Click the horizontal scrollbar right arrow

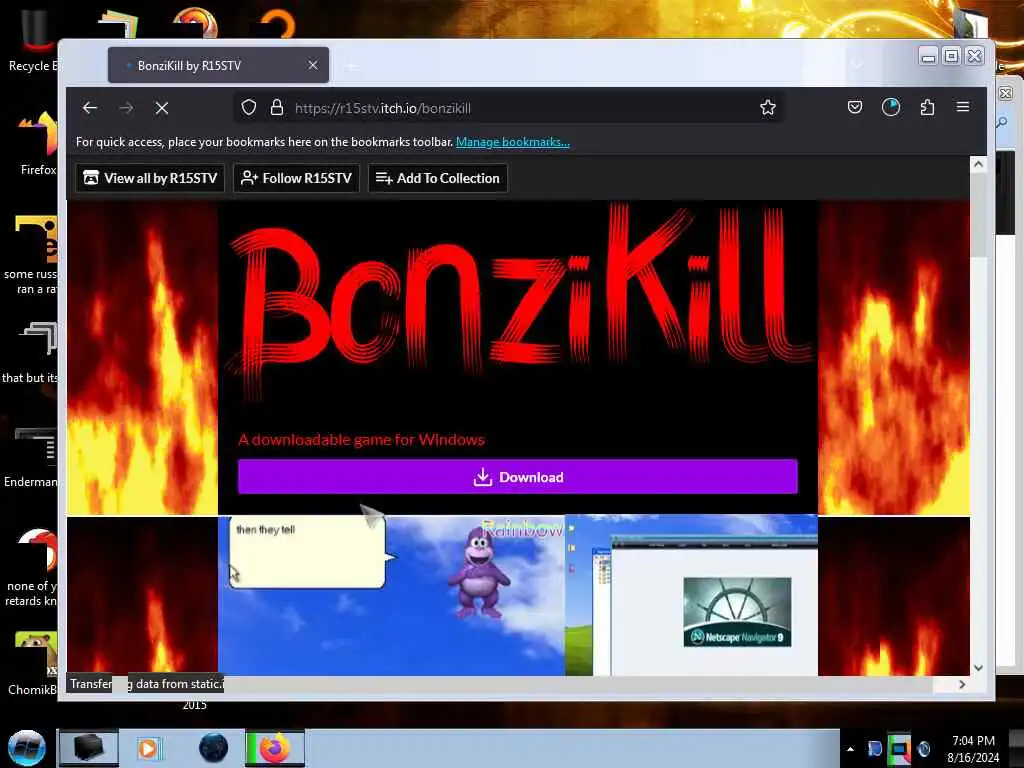[962, 684]
